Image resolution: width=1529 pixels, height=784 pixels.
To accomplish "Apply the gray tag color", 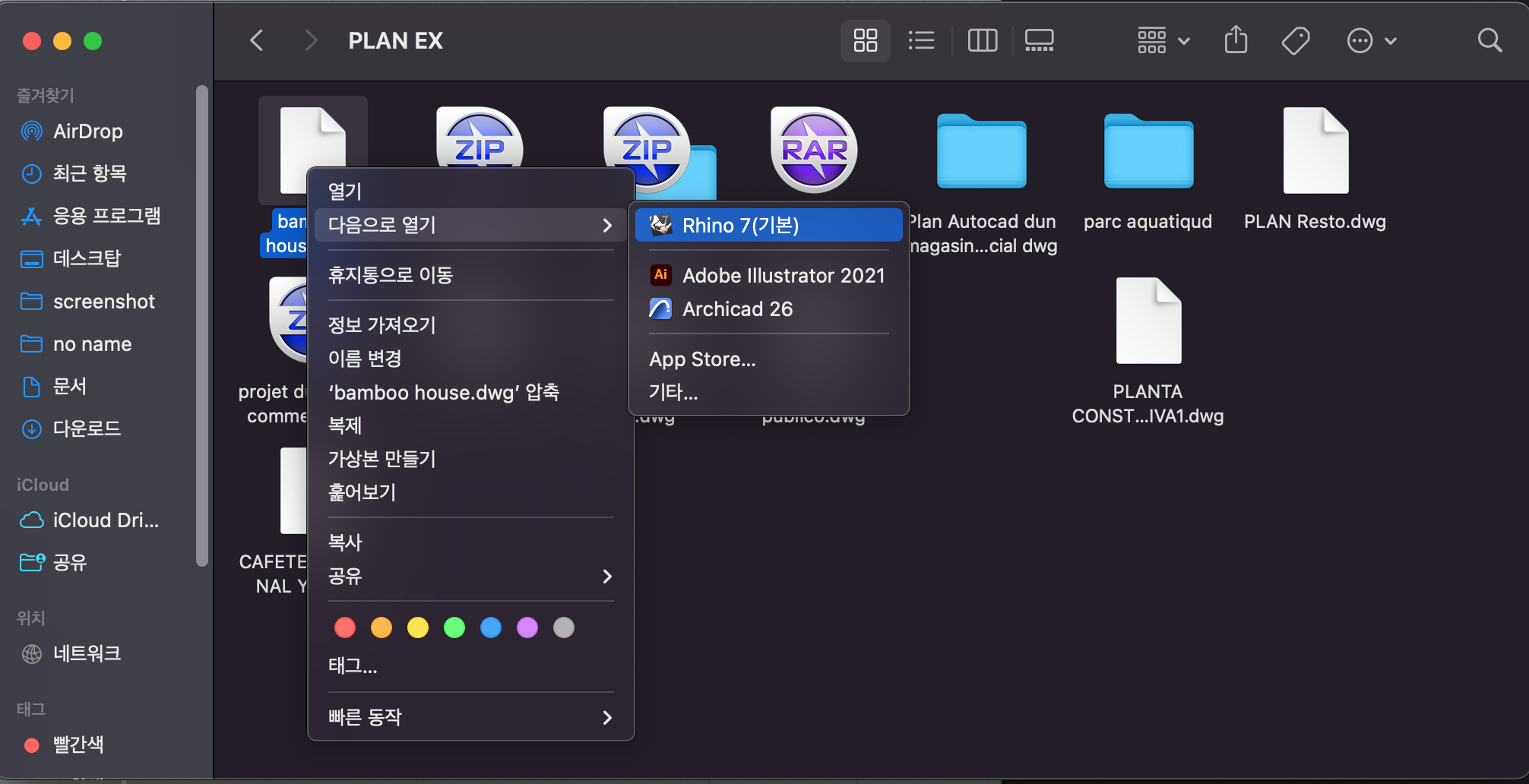I will click(564, 628).
